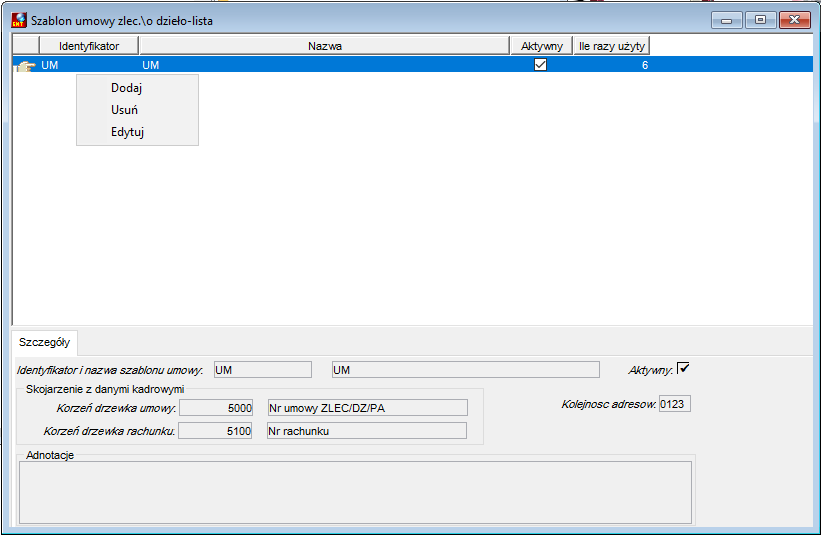Screen dimensions: 821x535
Task: Close the Szablon umowy window
Action: point(795,20)
